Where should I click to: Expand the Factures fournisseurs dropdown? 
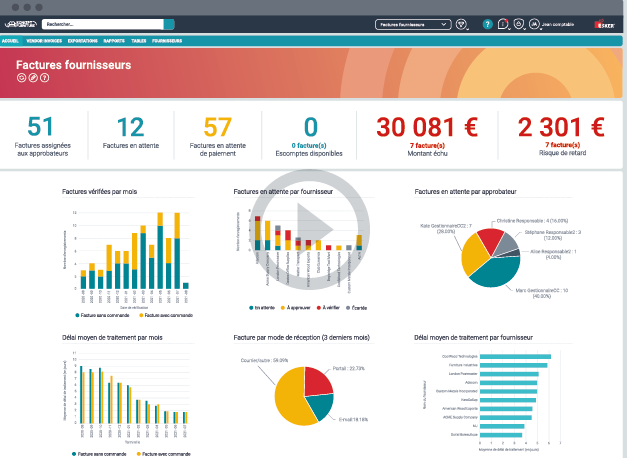click(x=413, y=24)
